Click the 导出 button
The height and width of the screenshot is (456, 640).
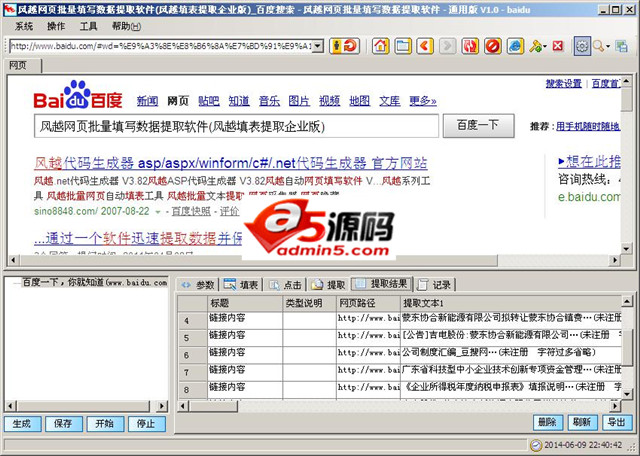click(617, 422)
